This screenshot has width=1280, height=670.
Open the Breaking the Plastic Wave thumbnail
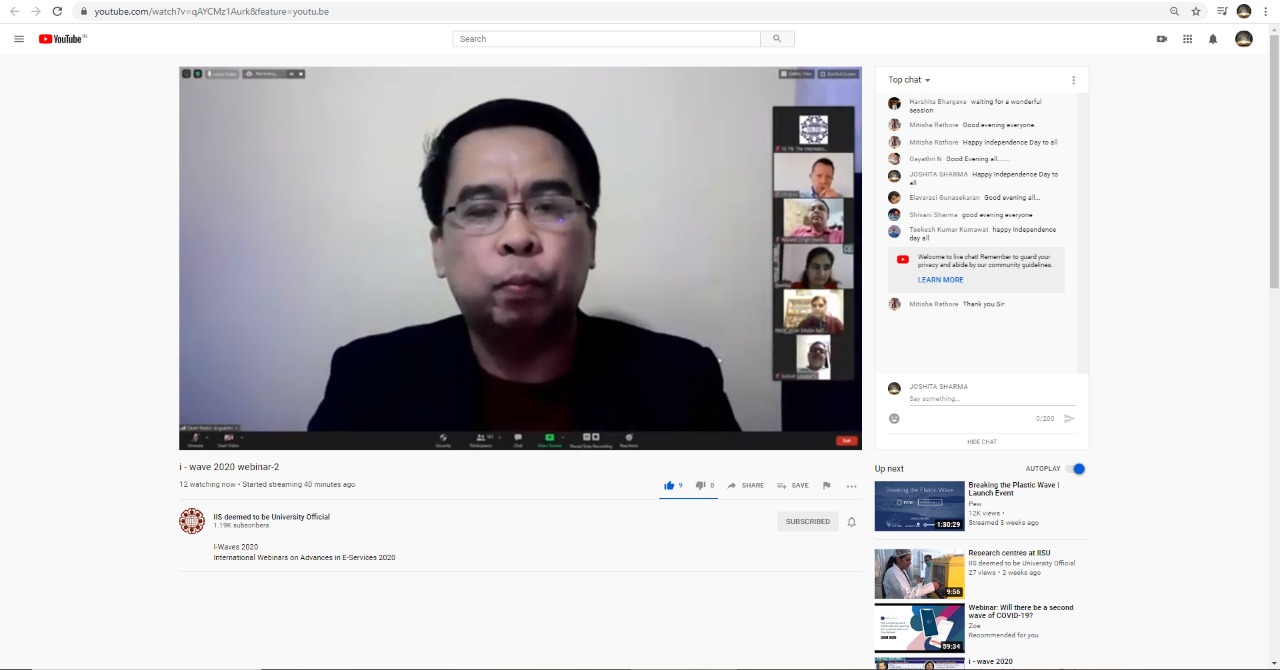(x=919, y=506)
